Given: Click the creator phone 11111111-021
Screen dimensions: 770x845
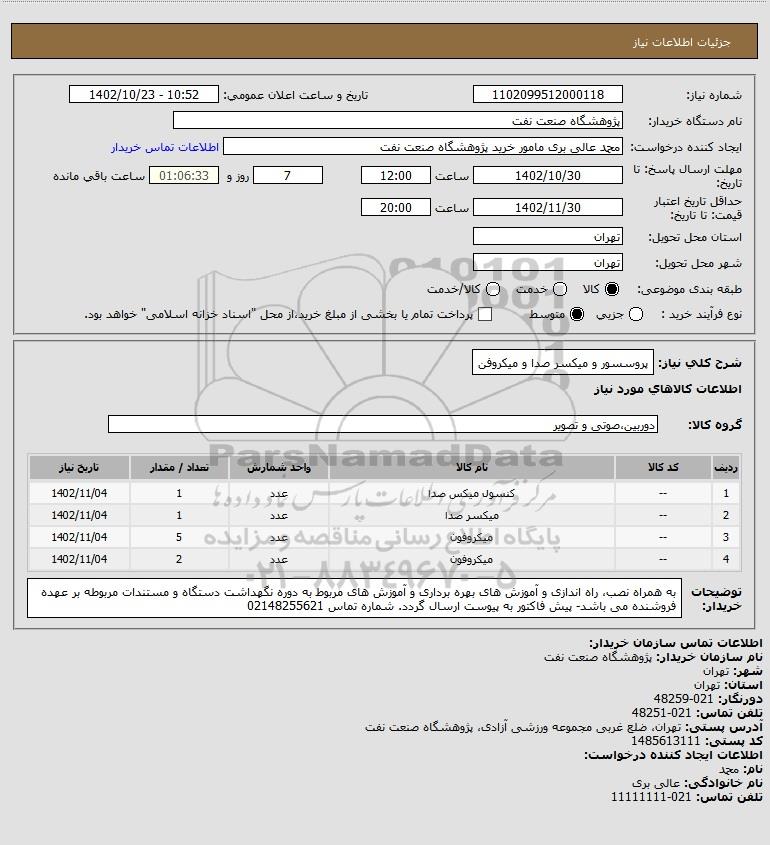Looking at the screenshot, I should pos(651,797).
